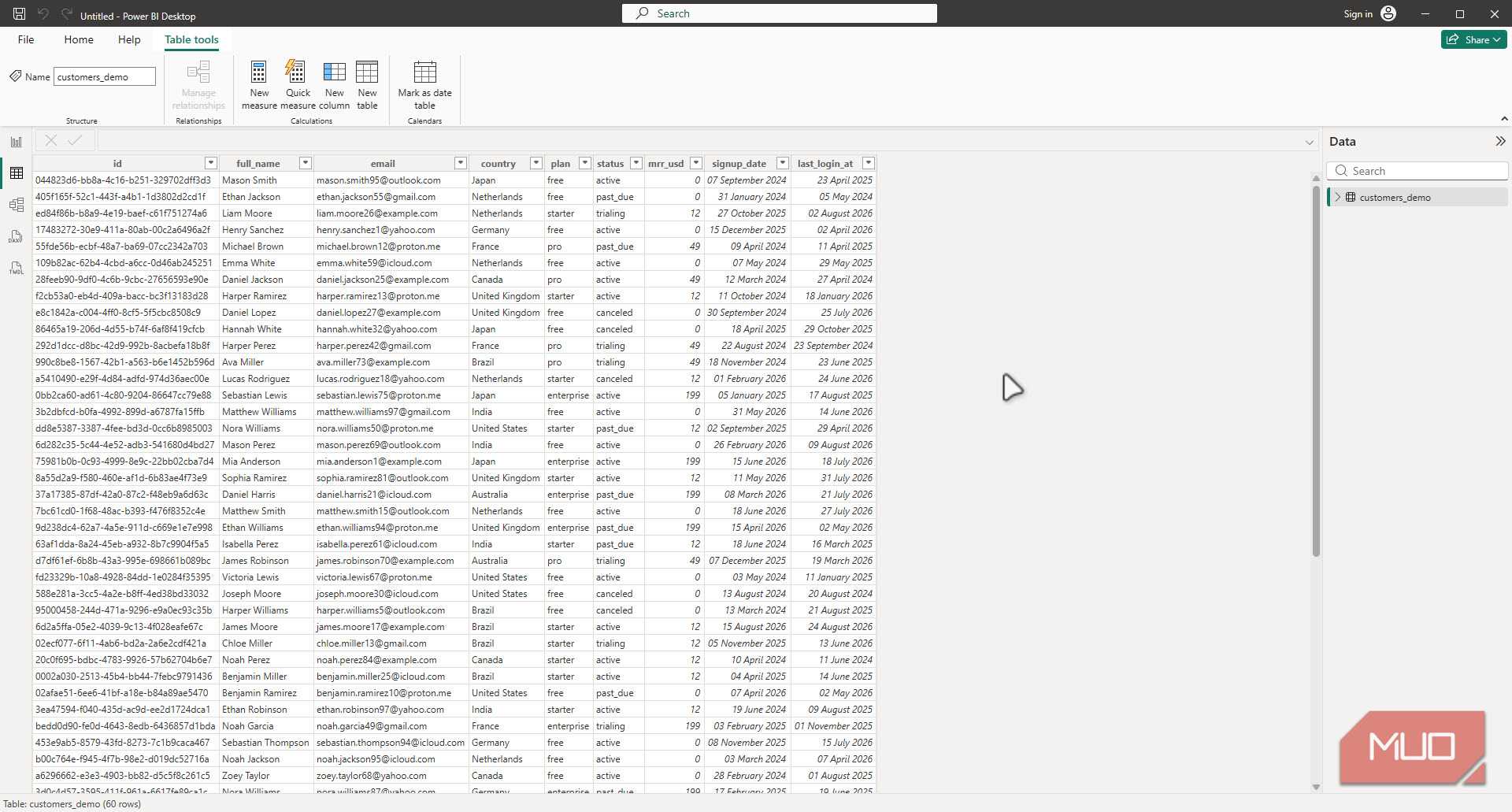Image resolution: width=1512 pixels, height=812 pixels.
Task: Click Manage relationships in the ribbon
Action: point(198,85)
